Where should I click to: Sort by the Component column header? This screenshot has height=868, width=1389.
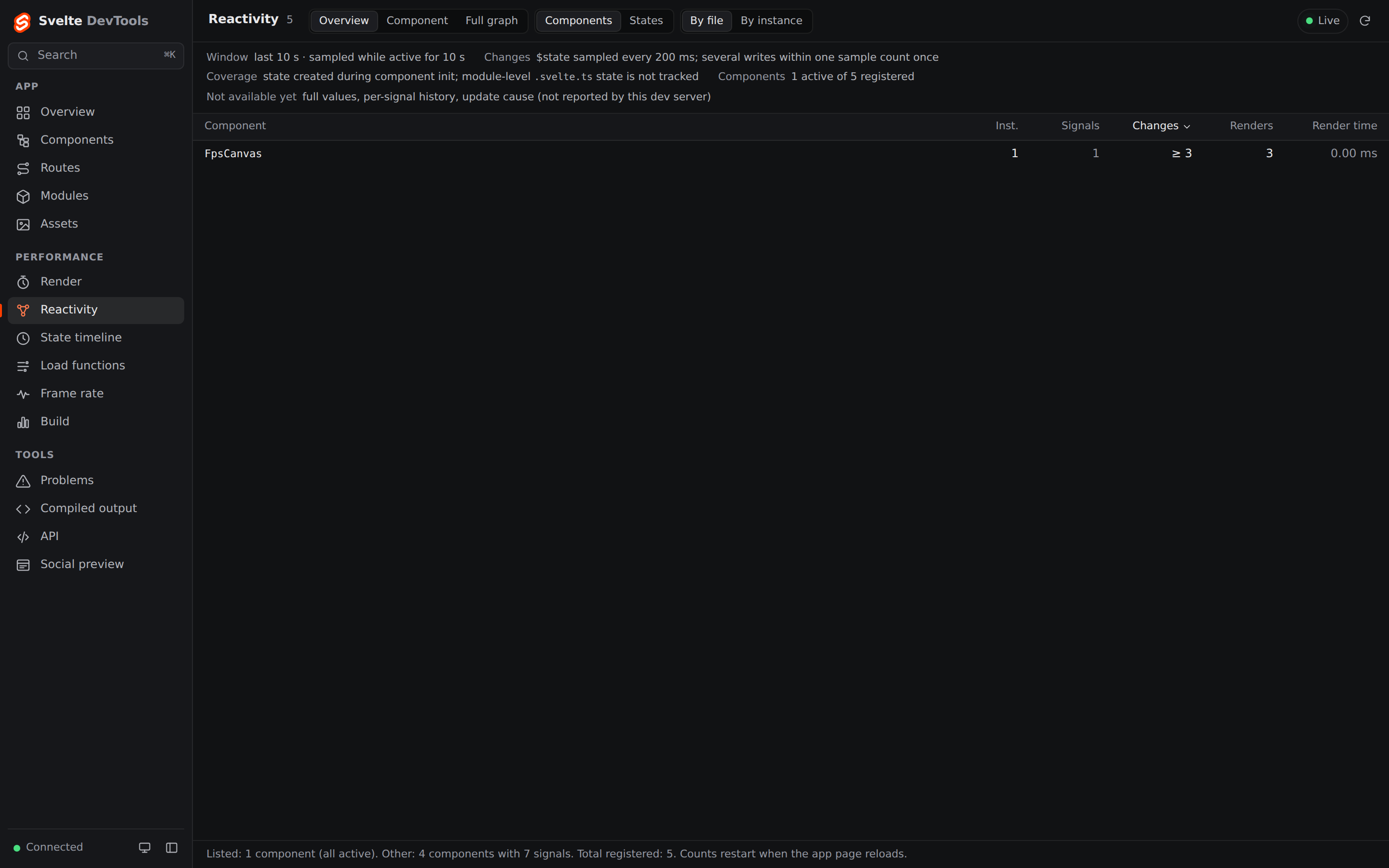[x=235, y=126]
